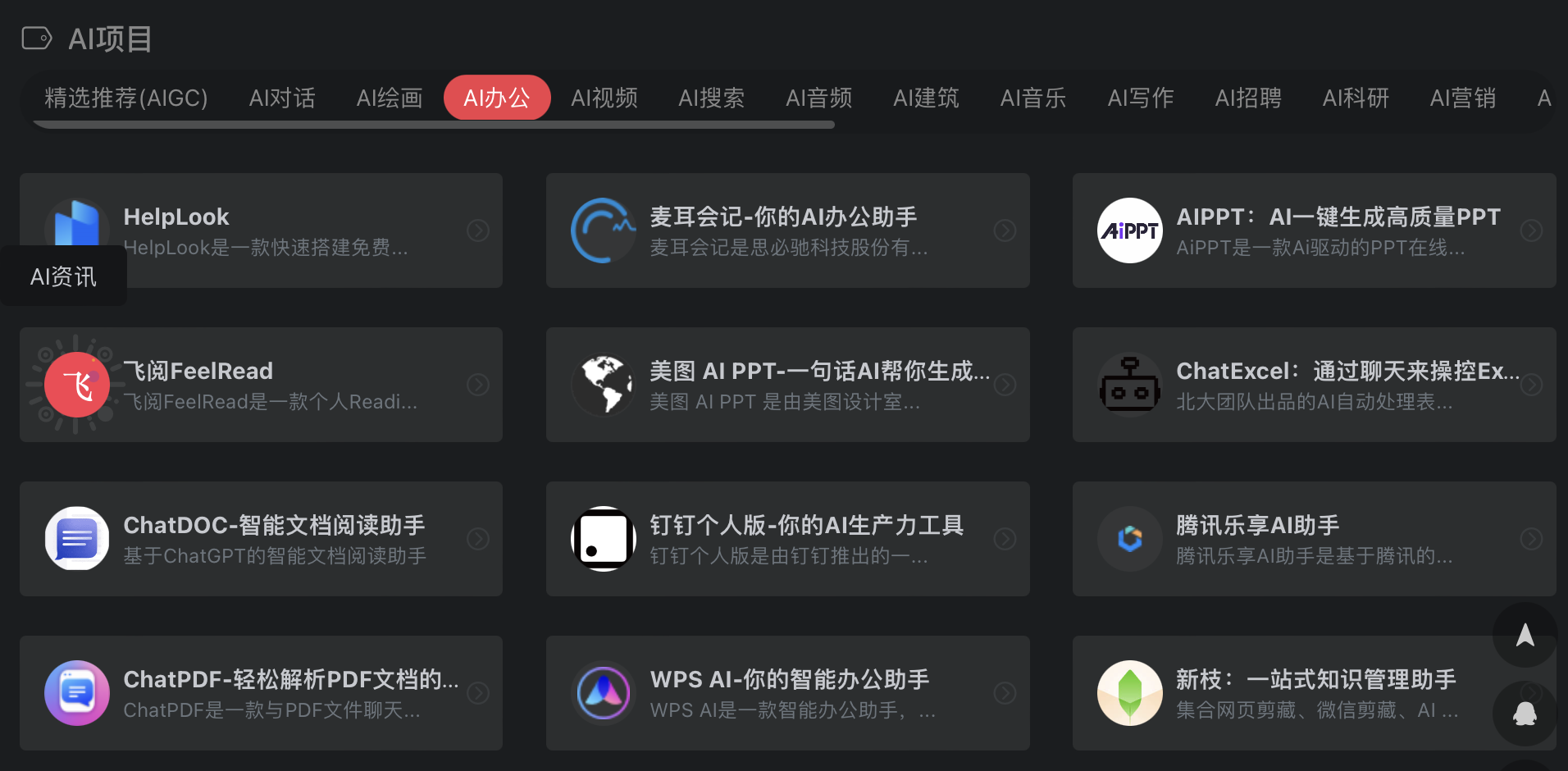The width and height of the screenshot is (1568, 771).
Task: Open arrow on the HelpLook card
Action: pos(478,230)
